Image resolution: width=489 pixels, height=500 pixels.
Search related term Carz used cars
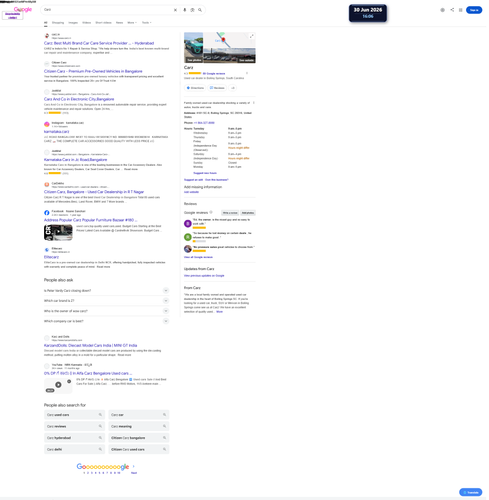(74, 415)
